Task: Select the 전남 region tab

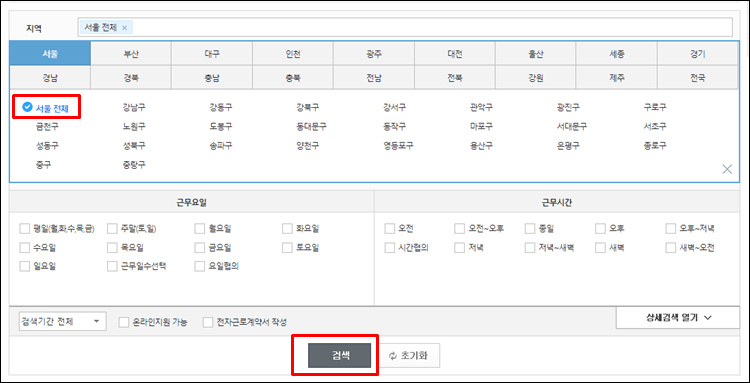Action: pyautogui.click(x=374, y=77)
